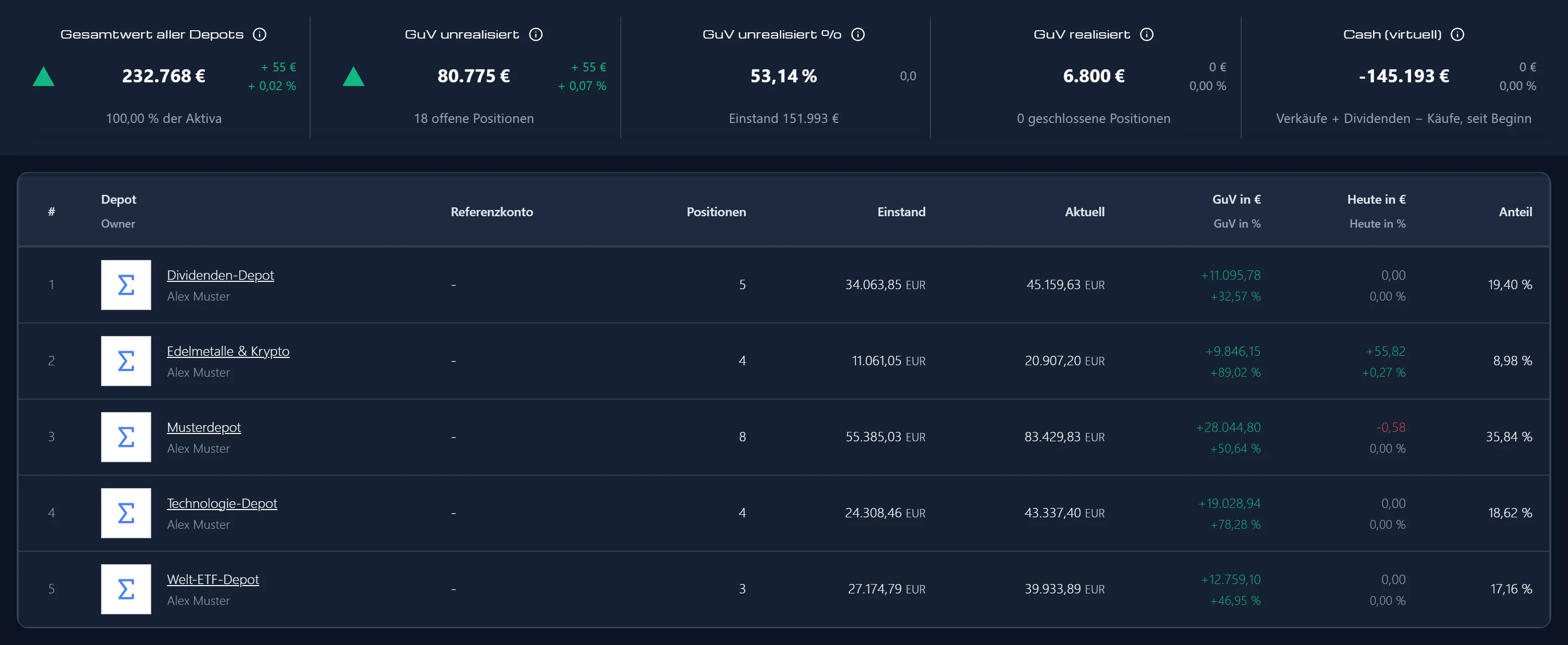Sort by Anteil column header
The width and height of the screenshot is (1568, 645).
click(1516, 212)
